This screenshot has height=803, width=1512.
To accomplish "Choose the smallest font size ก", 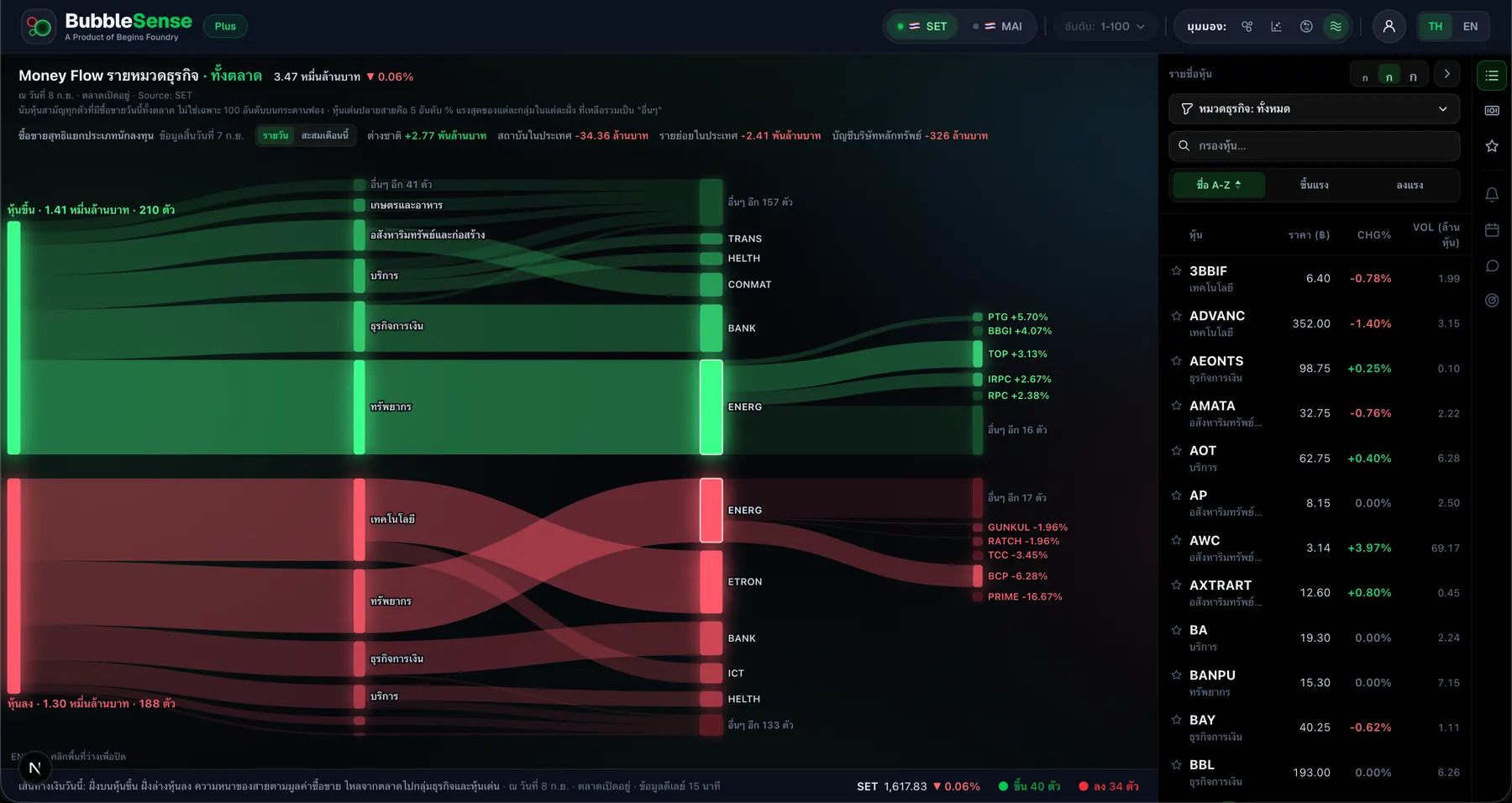I will [x=1365, y=76].
